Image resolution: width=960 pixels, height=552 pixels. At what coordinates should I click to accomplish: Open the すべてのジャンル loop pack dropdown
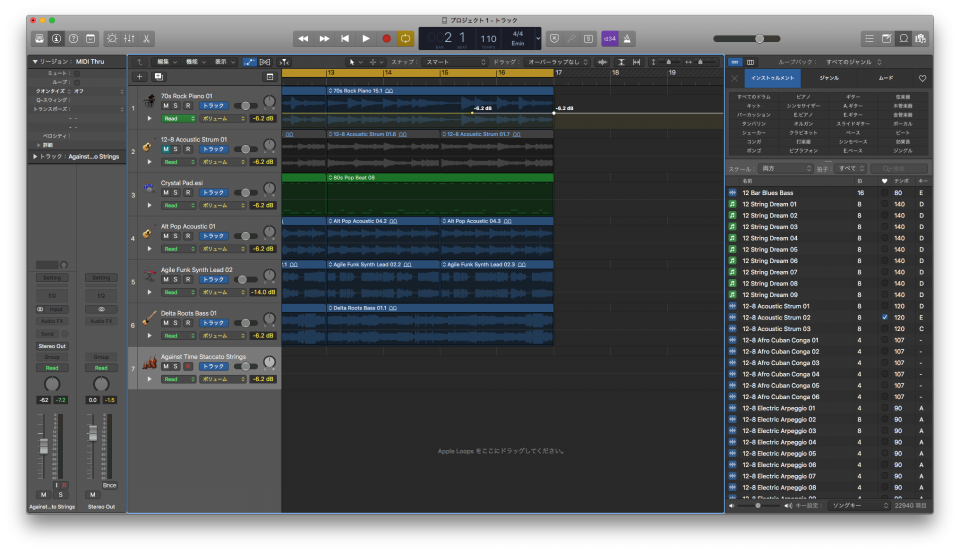click(853, 62)
